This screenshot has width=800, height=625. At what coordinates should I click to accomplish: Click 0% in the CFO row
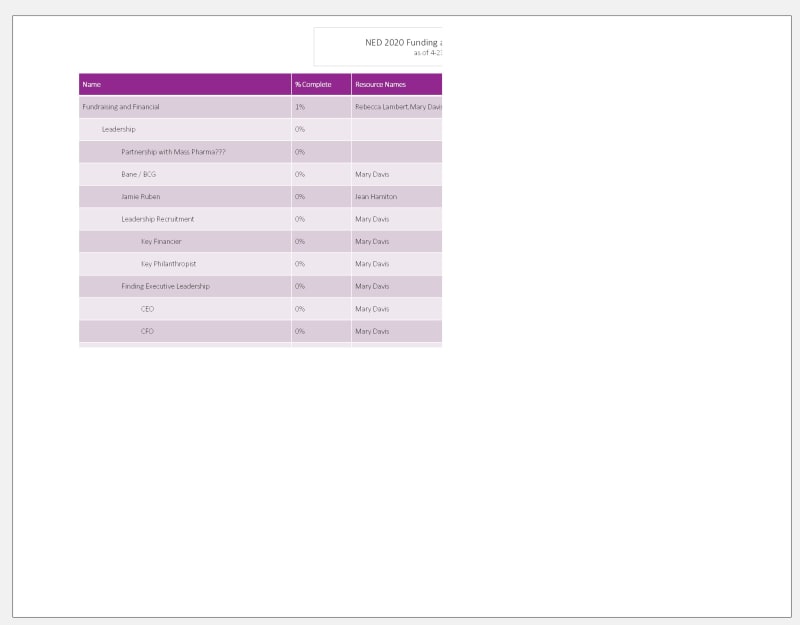click(299, 332)
